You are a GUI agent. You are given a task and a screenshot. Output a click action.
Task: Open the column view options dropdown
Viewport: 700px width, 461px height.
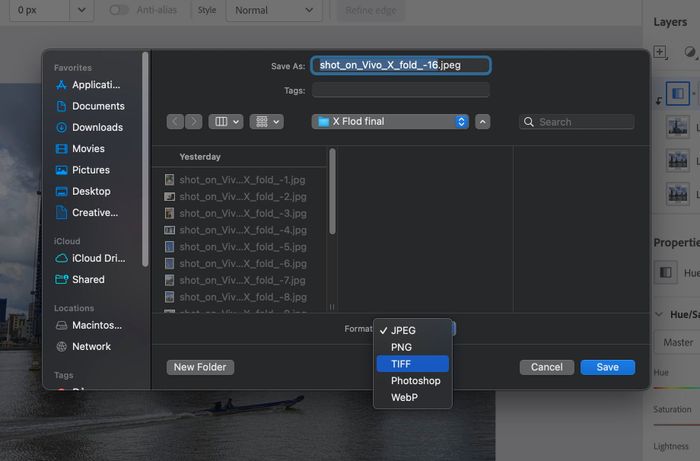(x=225, y=121)
